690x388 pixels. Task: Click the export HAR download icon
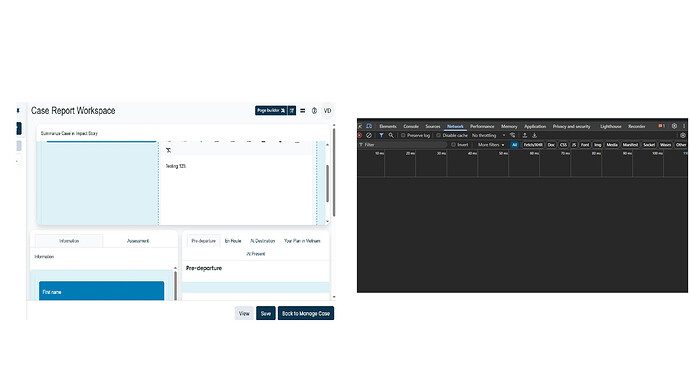(534, 135)
